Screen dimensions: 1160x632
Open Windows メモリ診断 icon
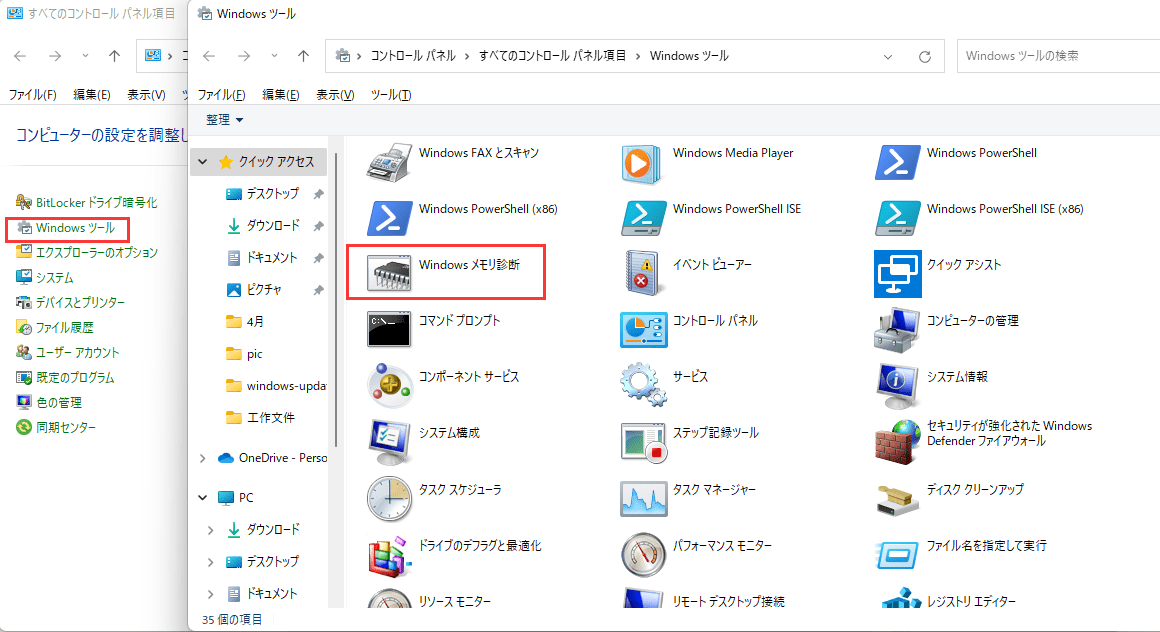click(390, 271)
